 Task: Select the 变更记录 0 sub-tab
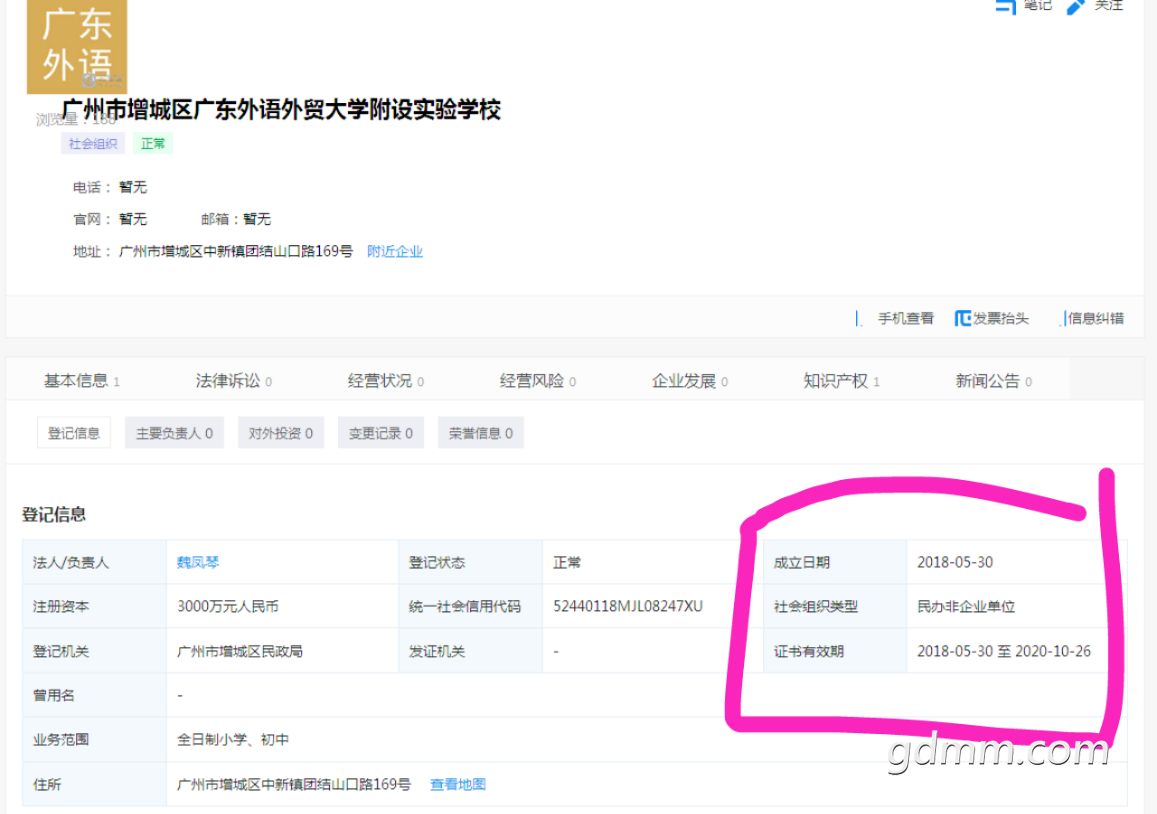coord(381,432)
